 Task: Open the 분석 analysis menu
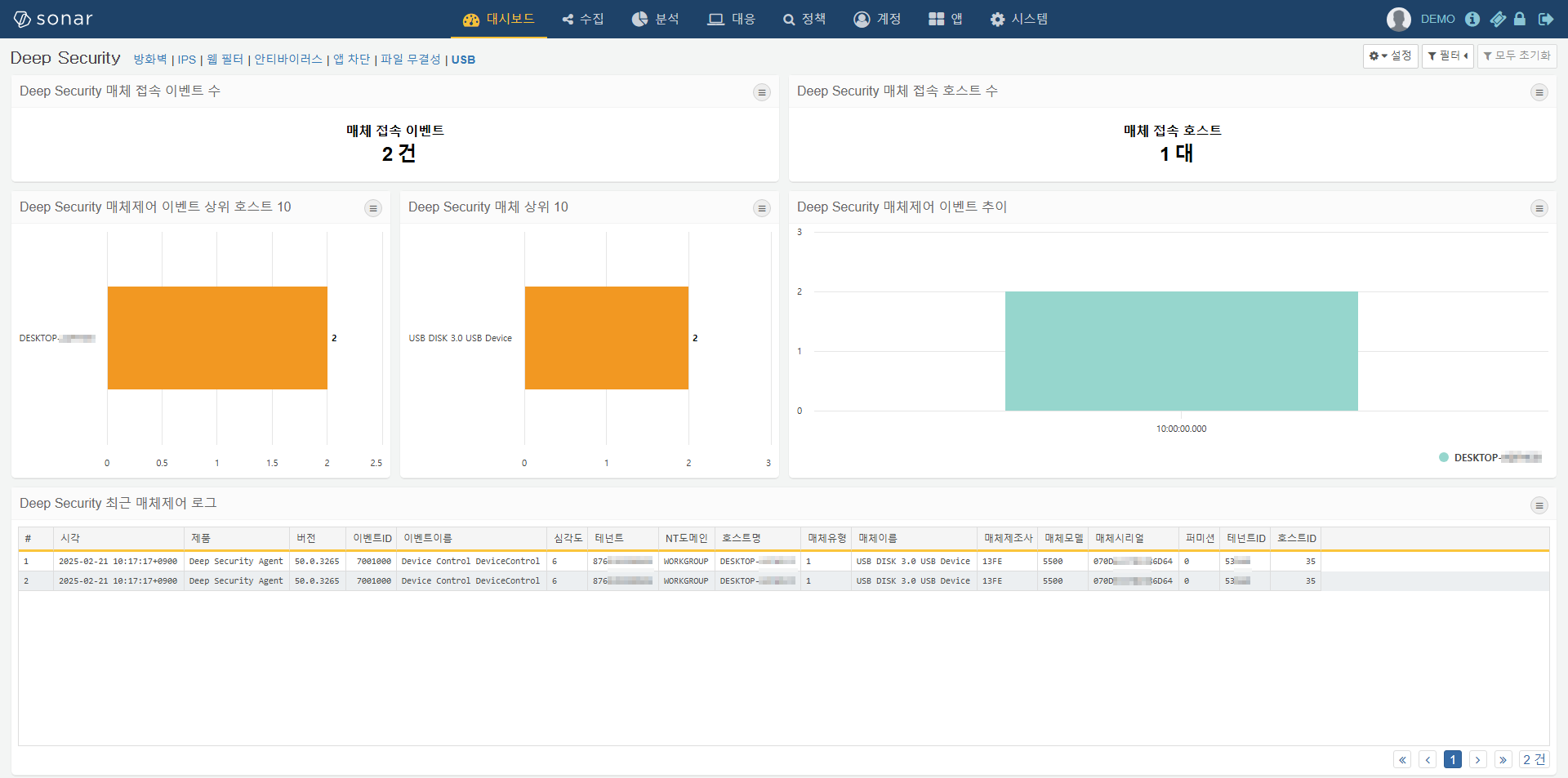point(655,19)
